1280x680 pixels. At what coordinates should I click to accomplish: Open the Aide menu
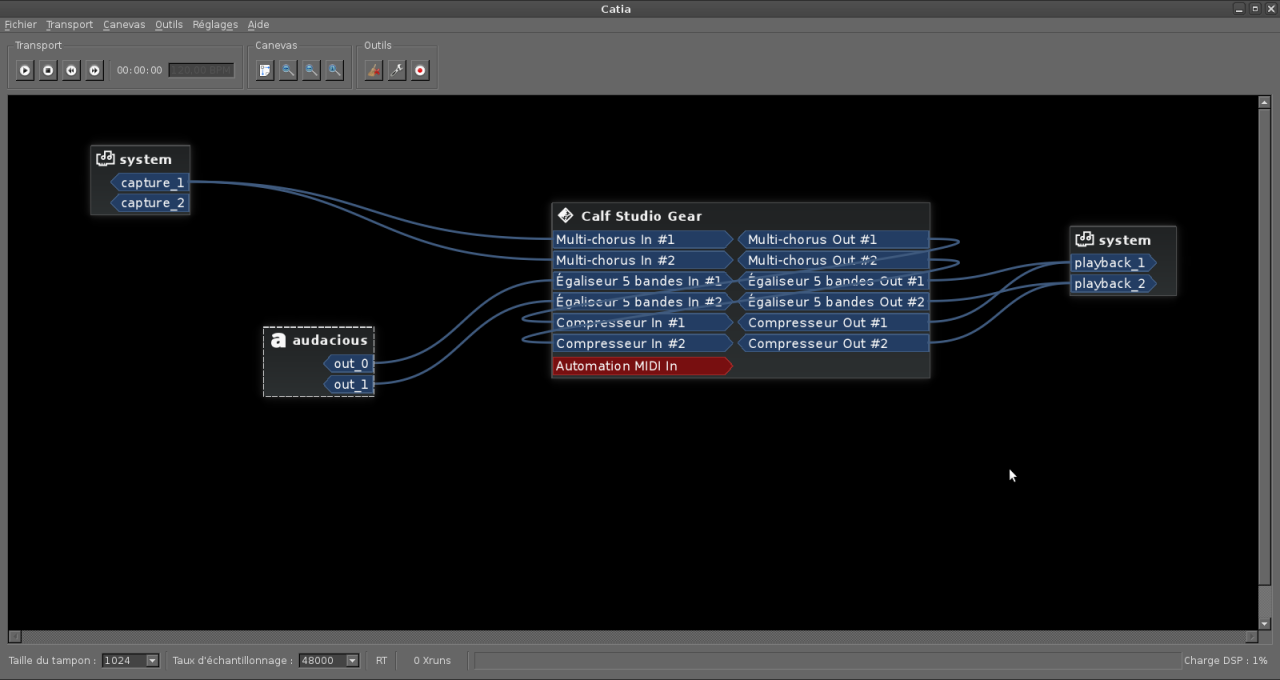click(258, 24)
